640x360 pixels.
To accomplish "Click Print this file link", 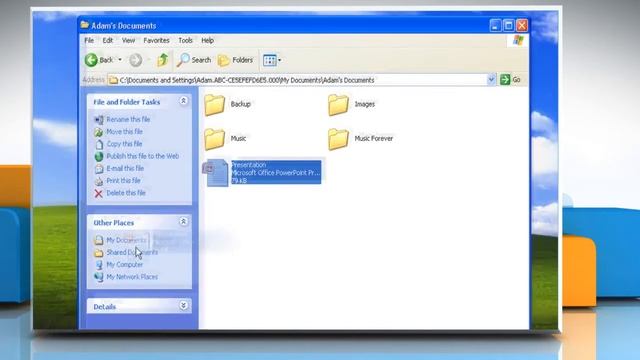I will coord(123,180).
